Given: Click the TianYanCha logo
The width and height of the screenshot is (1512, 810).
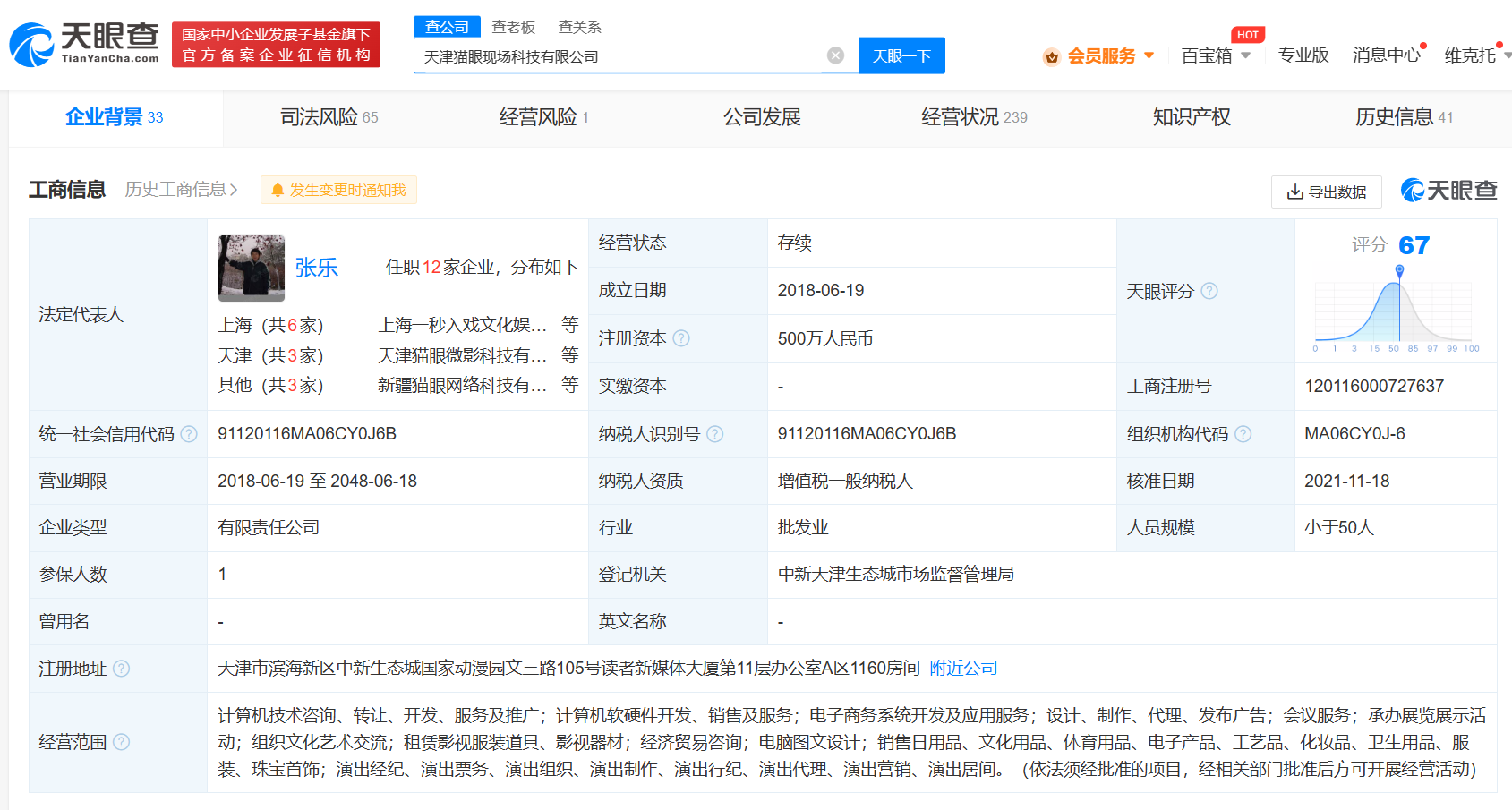Looking at the screenshot, I should [84, 44].
